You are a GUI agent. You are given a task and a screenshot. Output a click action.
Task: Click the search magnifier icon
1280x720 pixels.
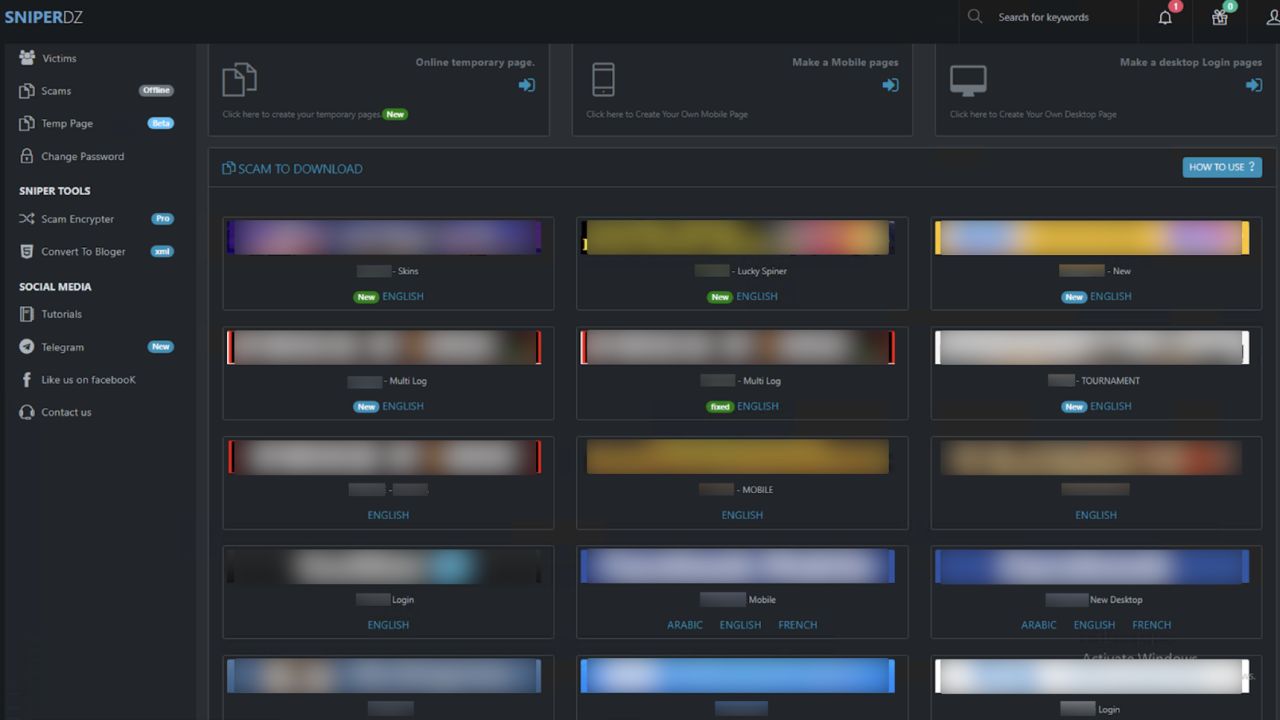[x=975, y=16]
